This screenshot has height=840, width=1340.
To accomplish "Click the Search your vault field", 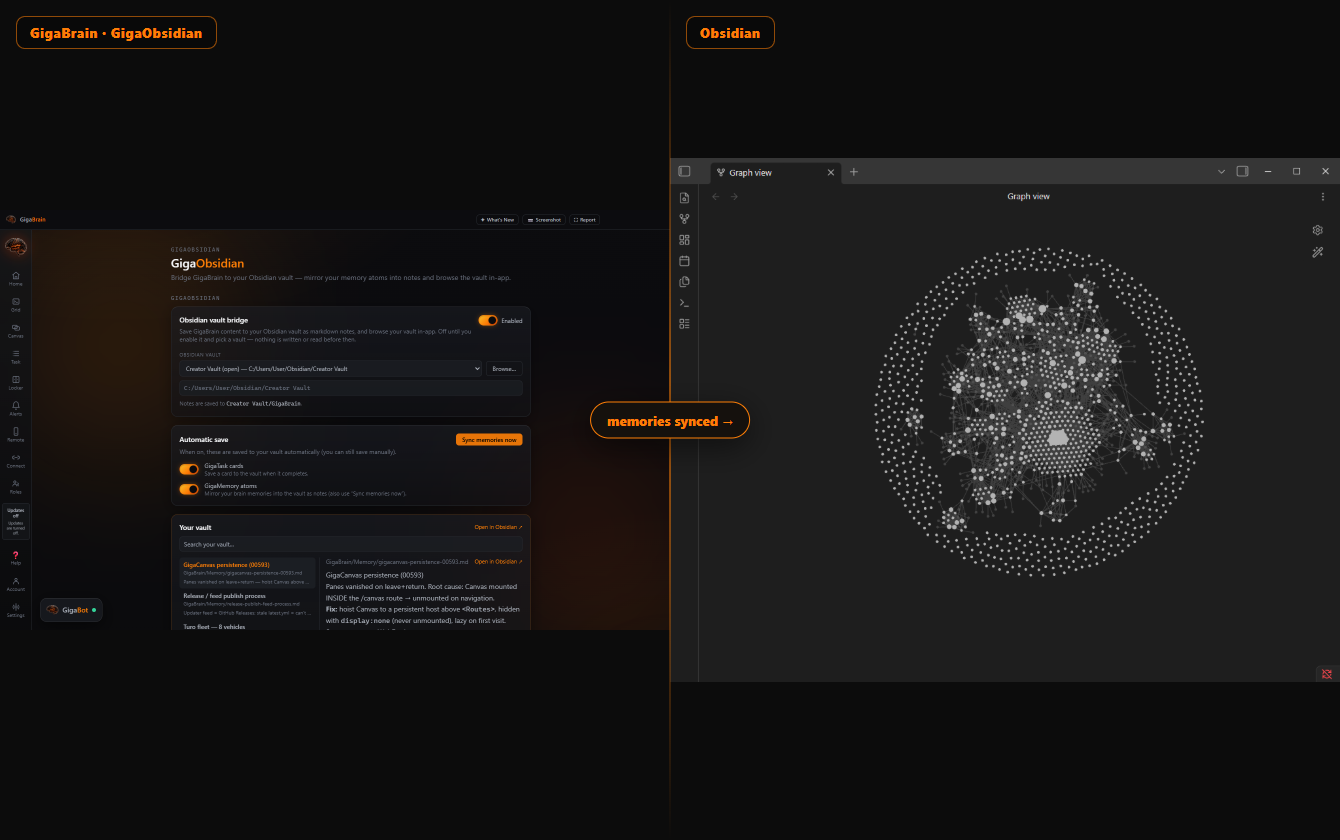I will [350, 544].
